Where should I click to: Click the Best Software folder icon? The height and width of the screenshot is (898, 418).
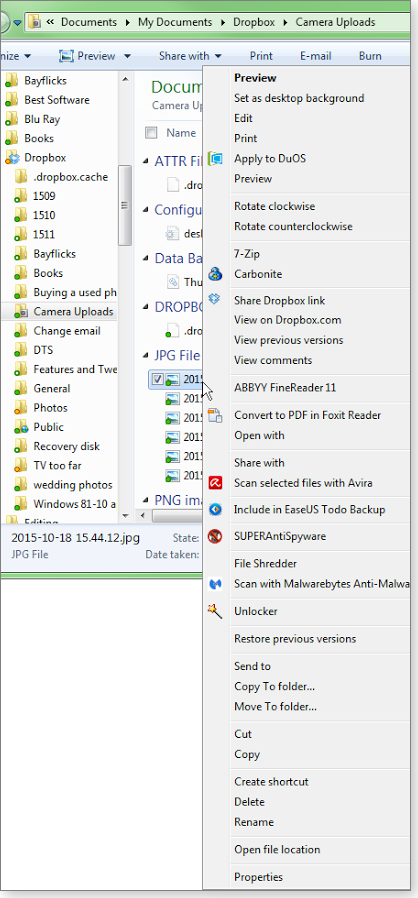click(x=11, y=100)
